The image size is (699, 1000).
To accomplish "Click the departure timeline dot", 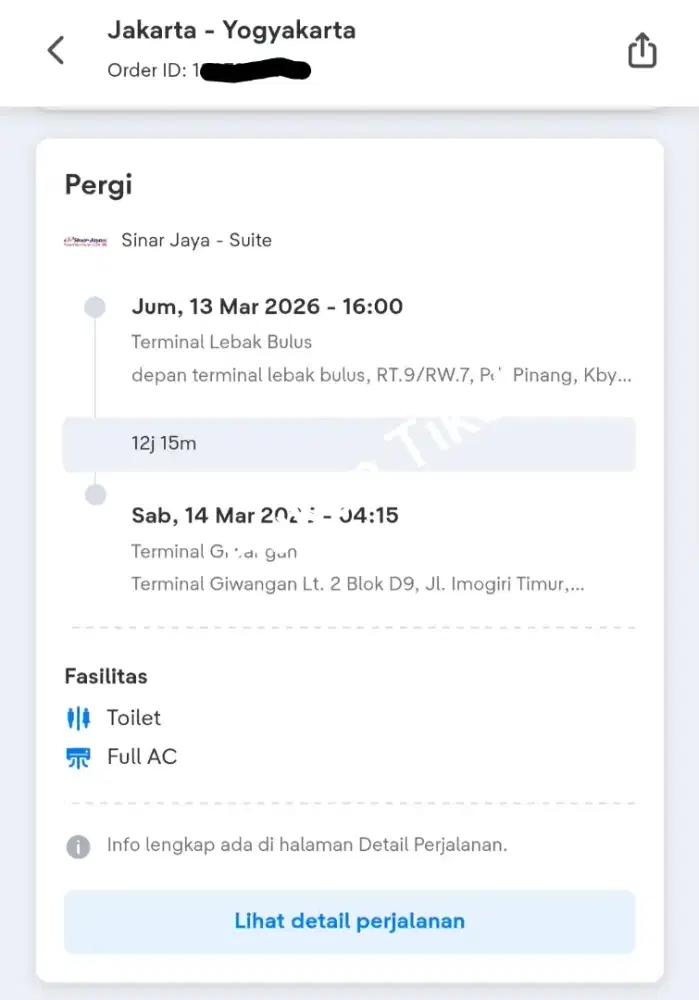I will [95, 307].
